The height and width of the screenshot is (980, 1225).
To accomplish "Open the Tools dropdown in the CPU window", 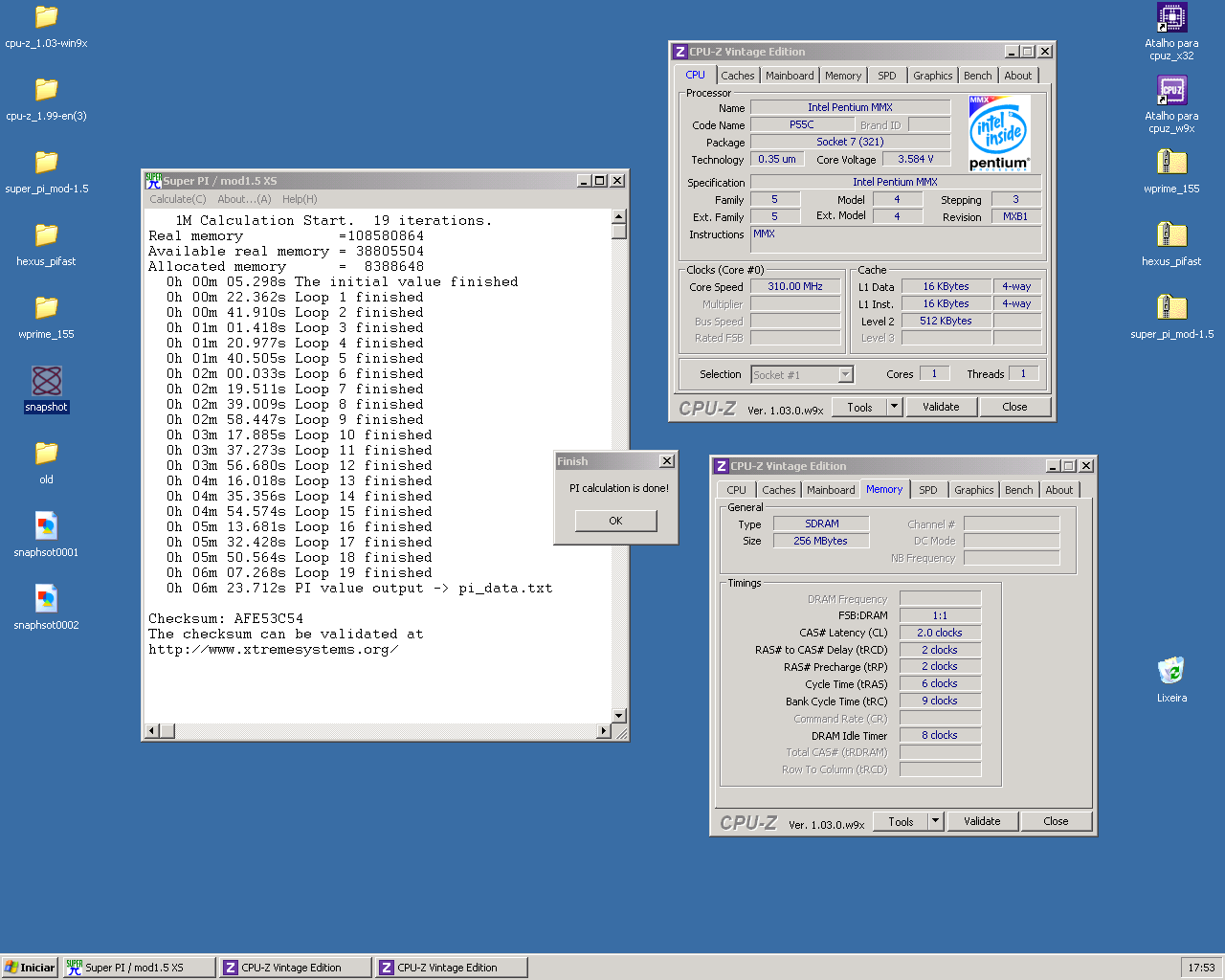I will 859,407.
